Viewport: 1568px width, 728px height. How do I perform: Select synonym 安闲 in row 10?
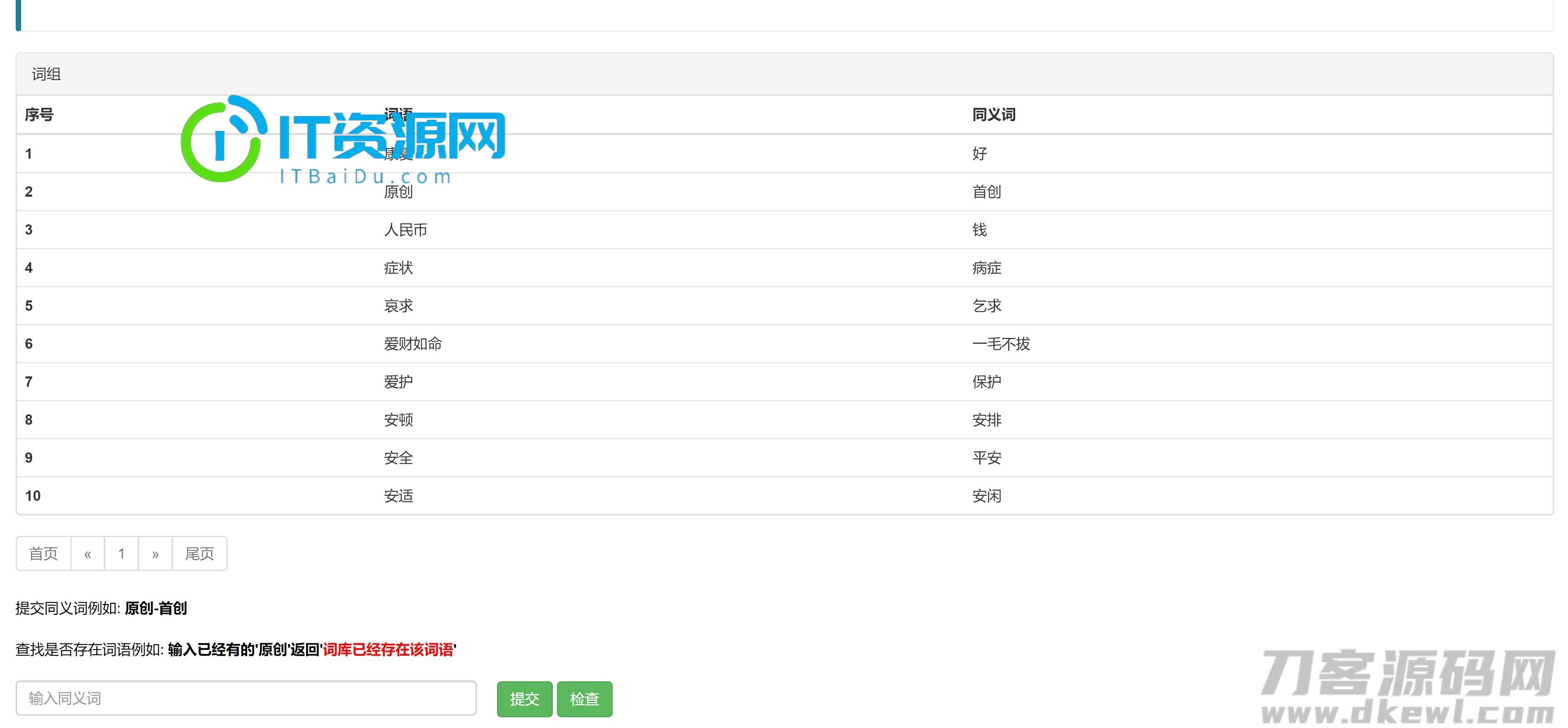987,496
